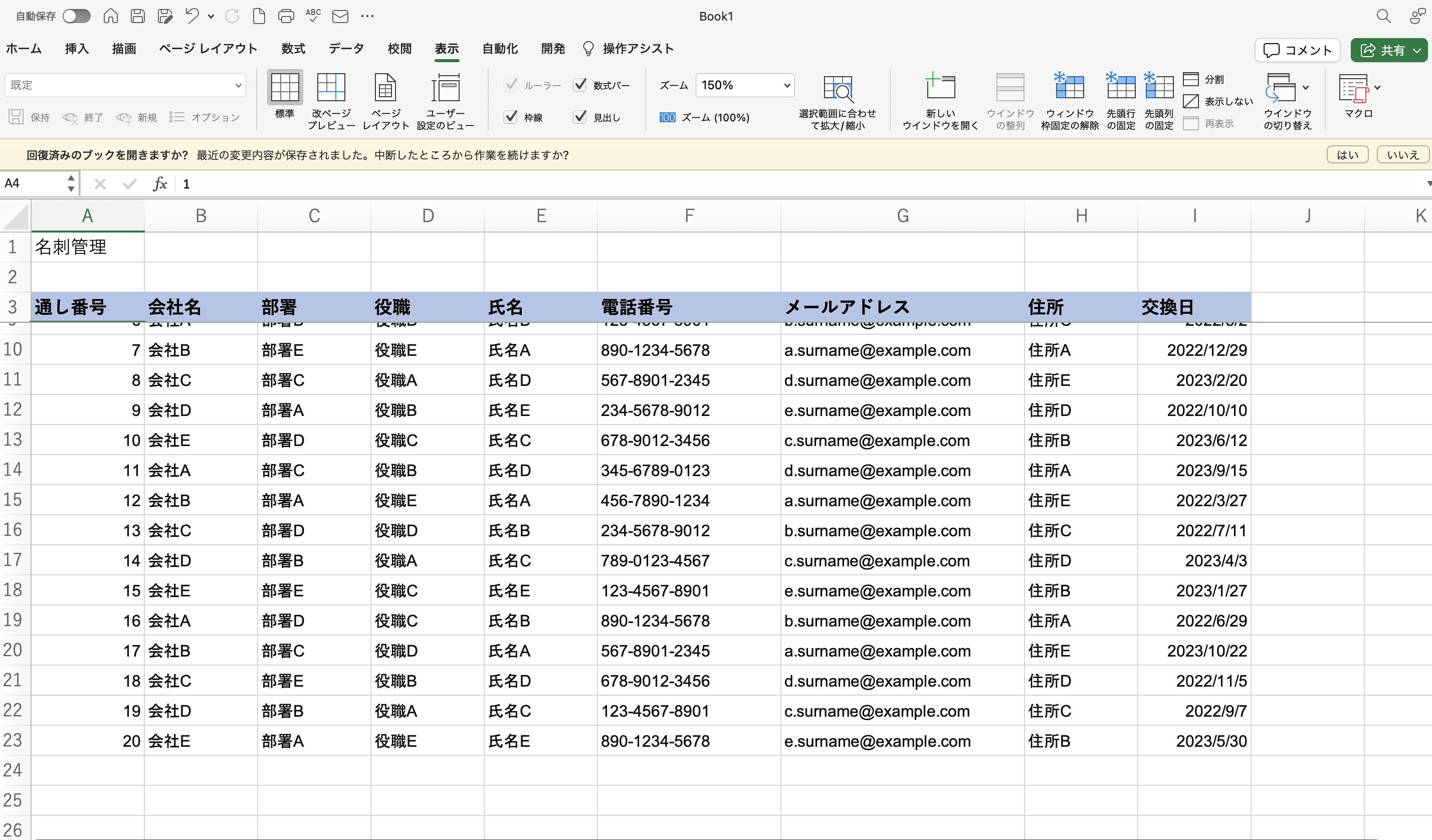Click 先頭行の固定
Screen dimensions: 1432x840
1121,102
